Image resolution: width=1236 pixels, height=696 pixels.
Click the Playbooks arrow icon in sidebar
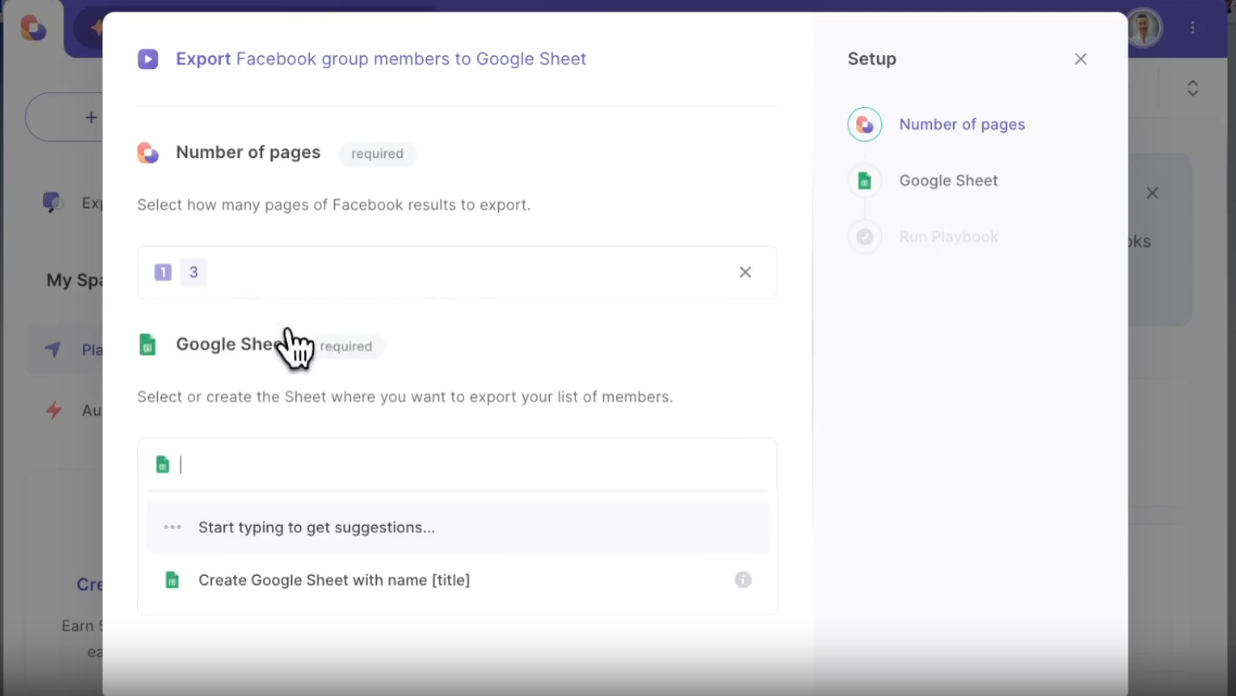pos(54,350)
